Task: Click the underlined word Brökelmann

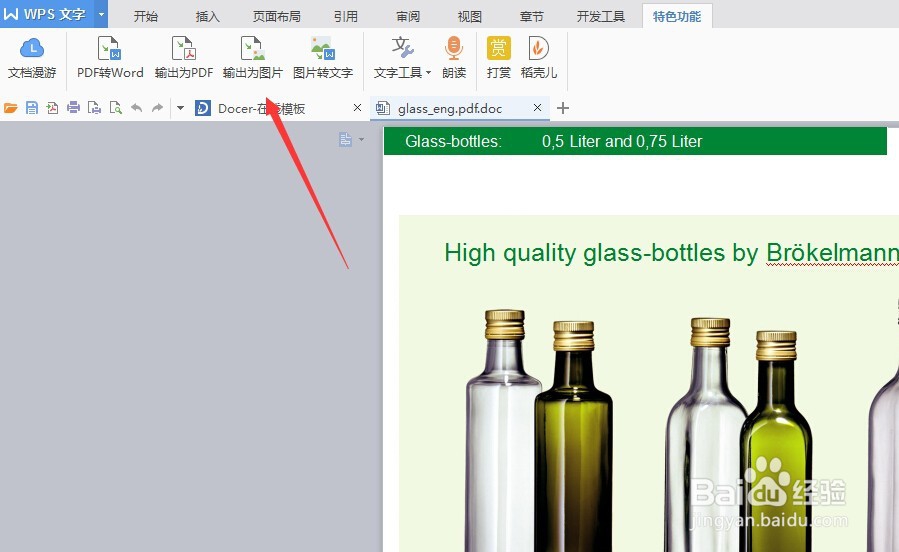Action: click(x=832, y=253)
